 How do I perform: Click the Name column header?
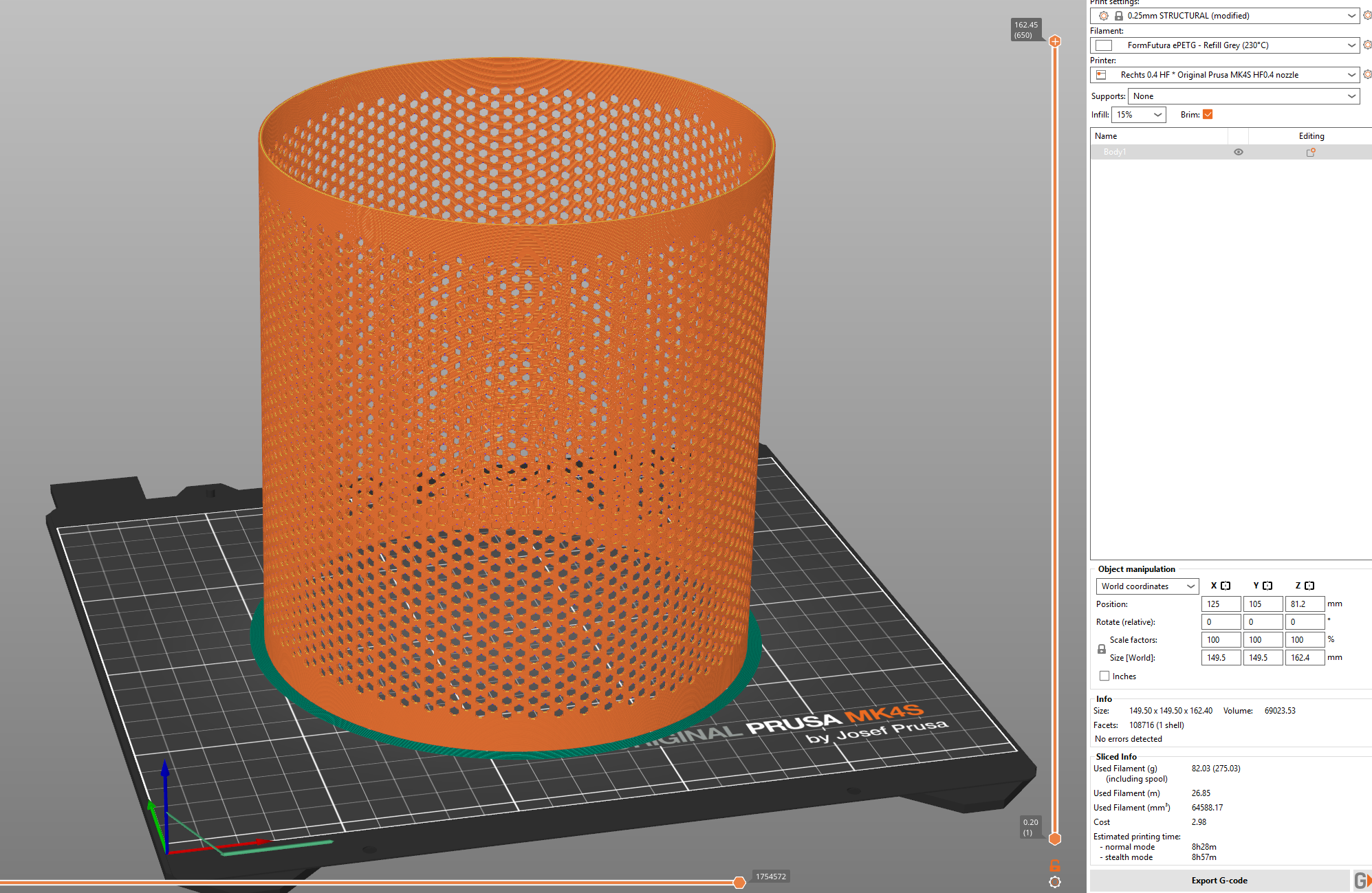point(1159,136)
